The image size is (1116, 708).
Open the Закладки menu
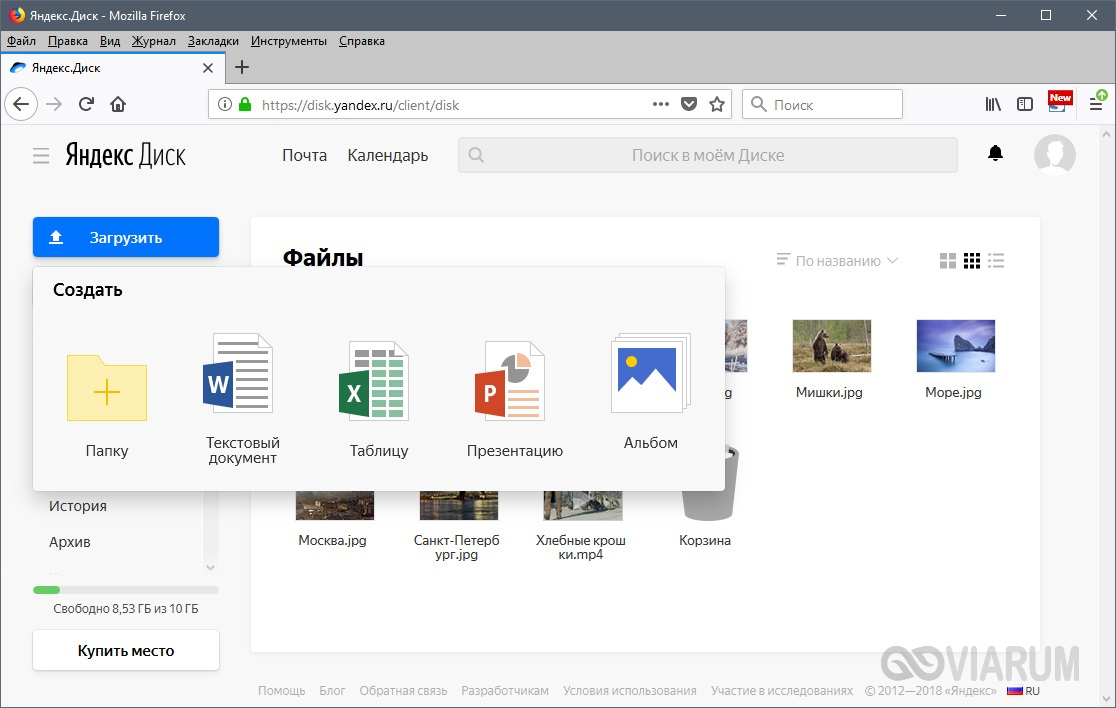(214, 41)
